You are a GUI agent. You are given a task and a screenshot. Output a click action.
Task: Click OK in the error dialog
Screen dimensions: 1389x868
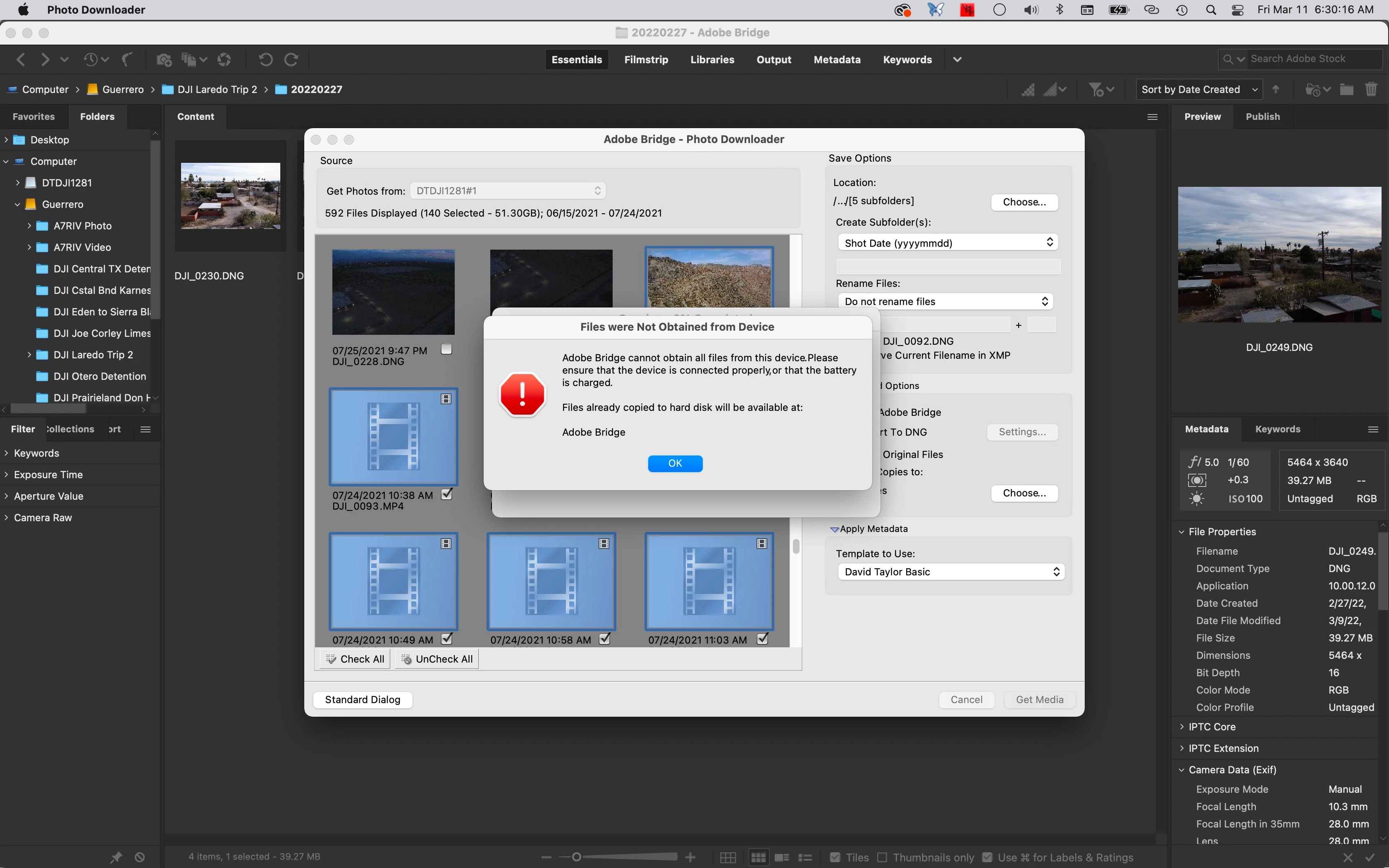pos(675,463)
